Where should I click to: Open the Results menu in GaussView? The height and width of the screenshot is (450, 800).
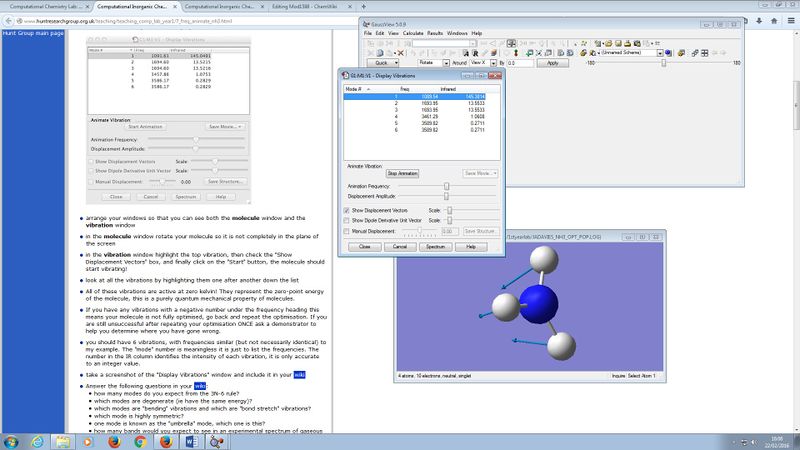pyautogui.click(x=435, y=33)
